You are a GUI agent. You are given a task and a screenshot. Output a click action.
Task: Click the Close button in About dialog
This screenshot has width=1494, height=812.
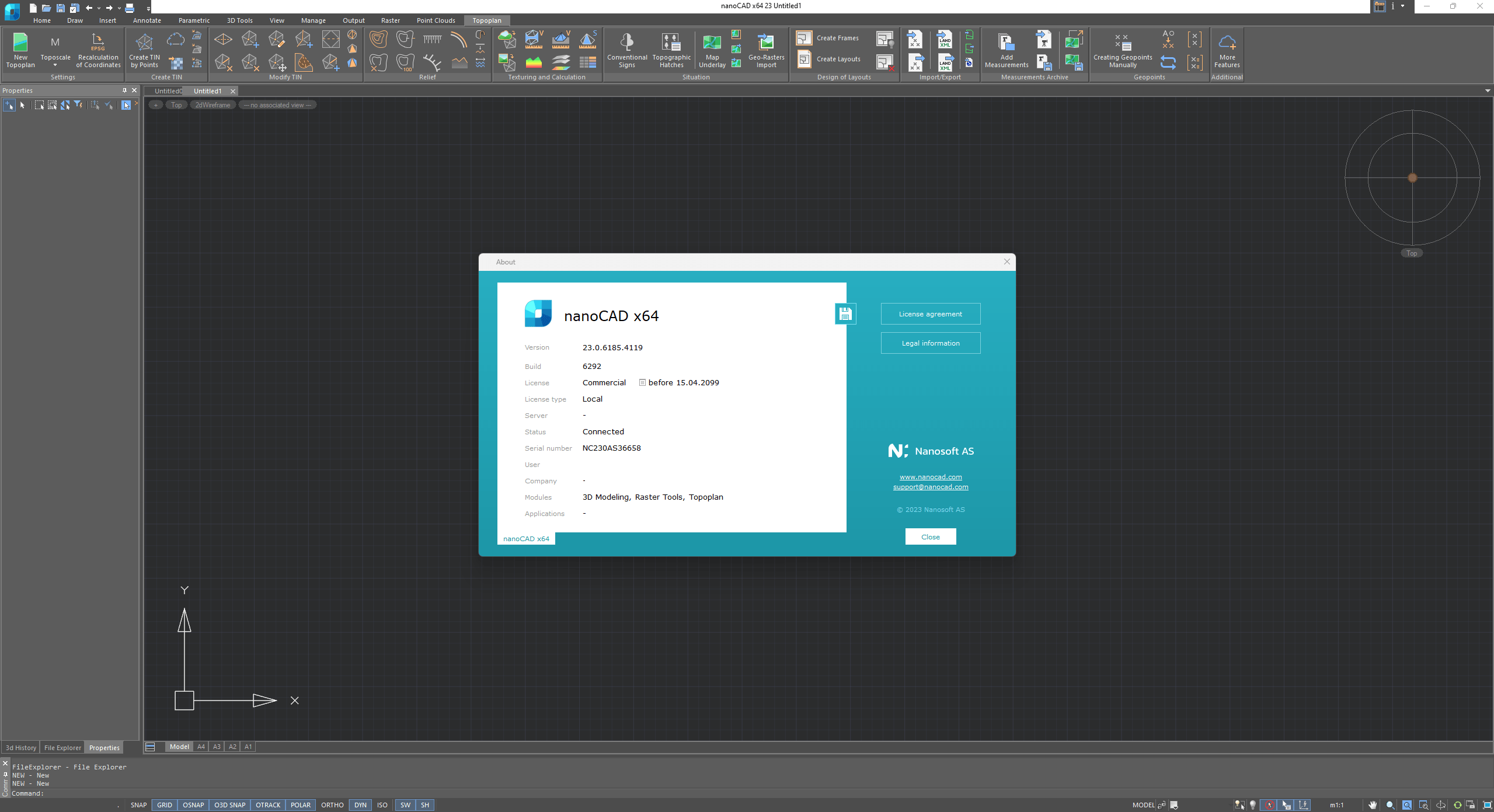(930, 537)
